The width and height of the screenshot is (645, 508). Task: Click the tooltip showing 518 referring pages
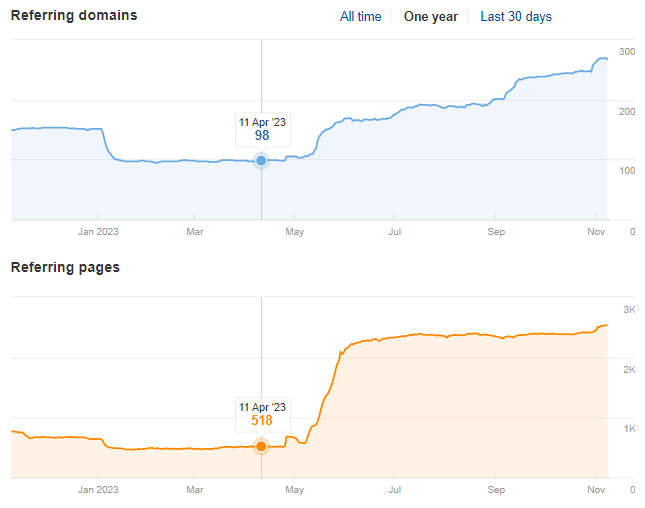pos(262,414)
